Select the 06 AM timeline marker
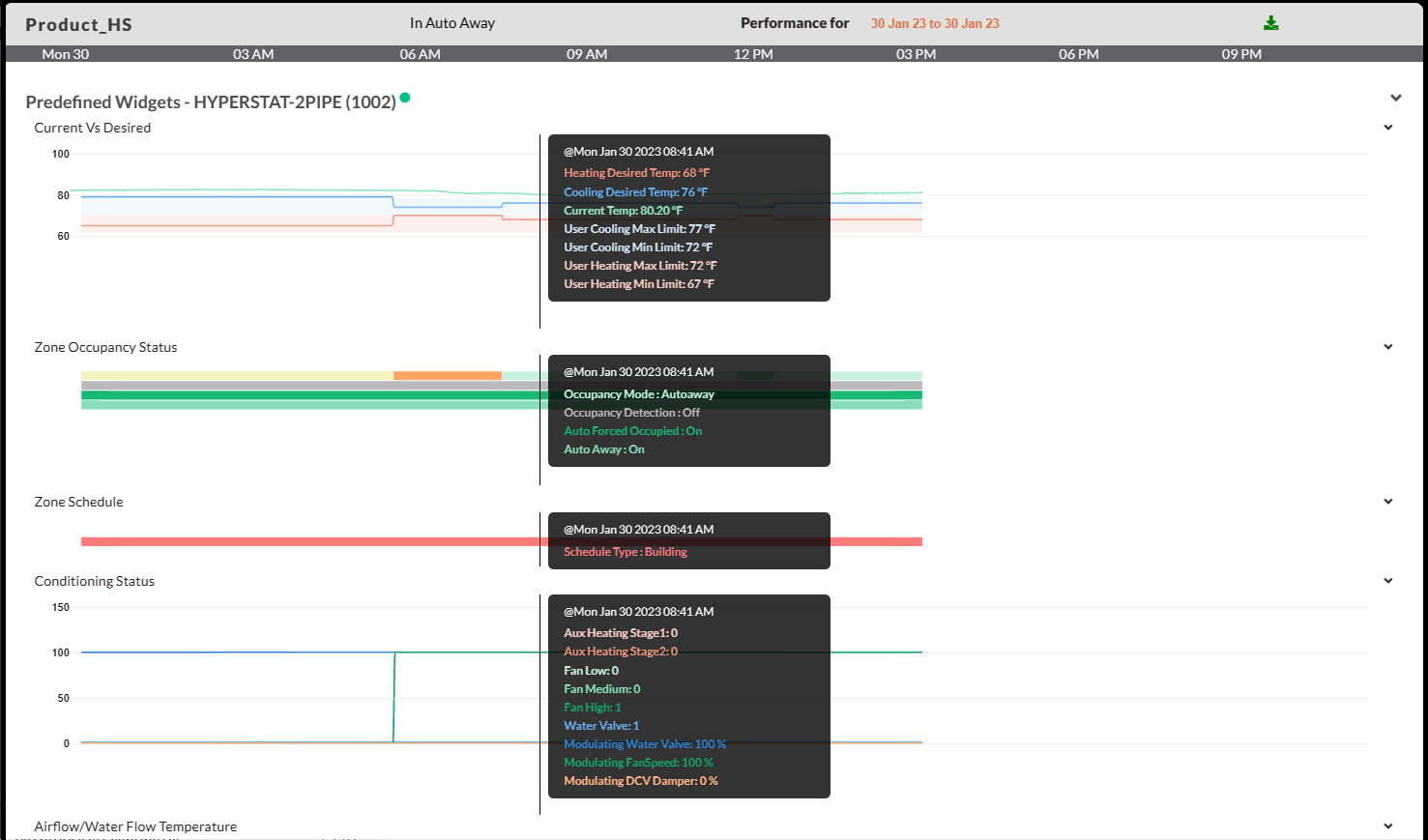1428x840 pixels. [x=420, y=54]
